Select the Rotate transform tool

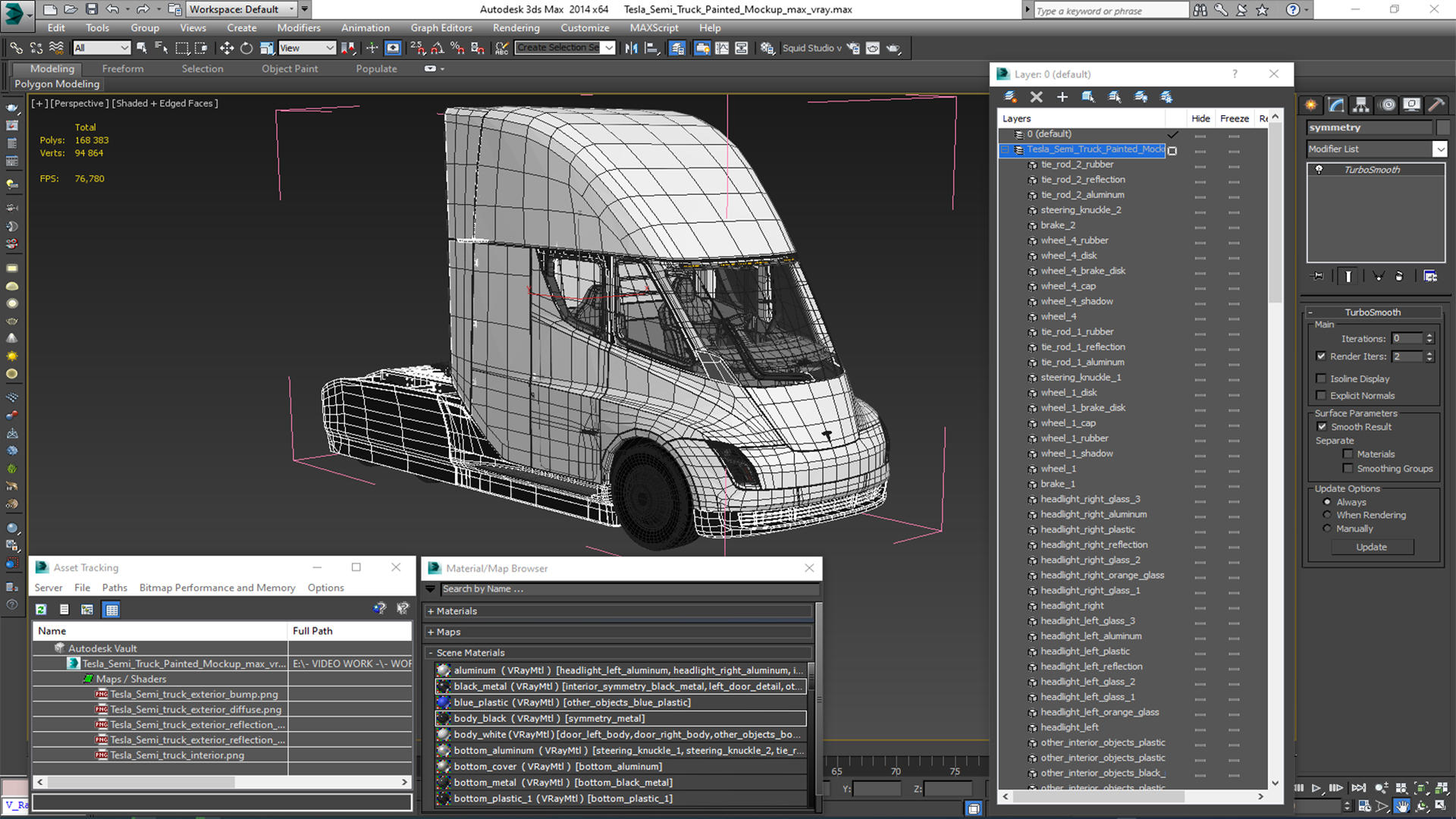coord(246,48)
